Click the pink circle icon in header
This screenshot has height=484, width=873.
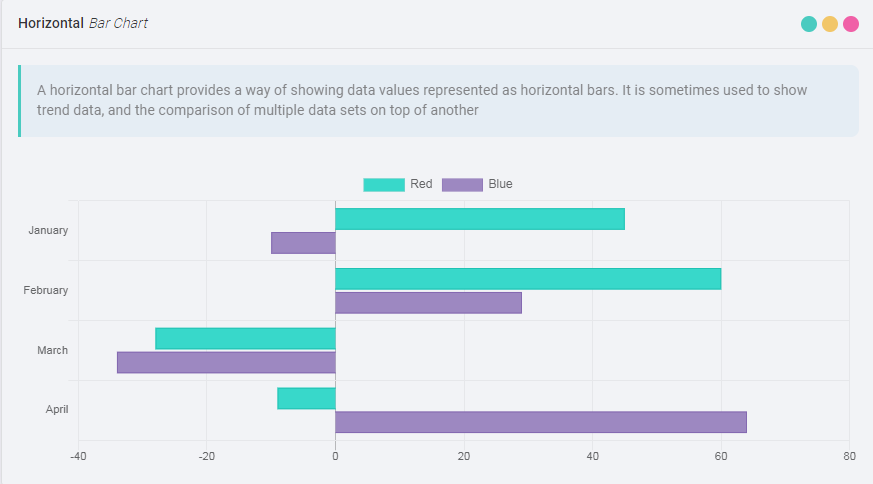(x=851, y=24)
